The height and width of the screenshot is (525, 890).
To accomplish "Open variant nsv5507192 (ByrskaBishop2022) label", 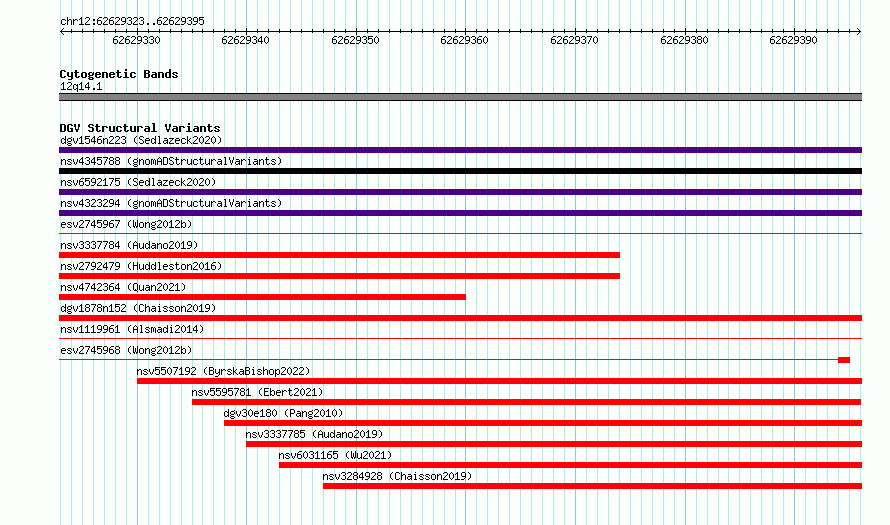I will coord(223,371).
